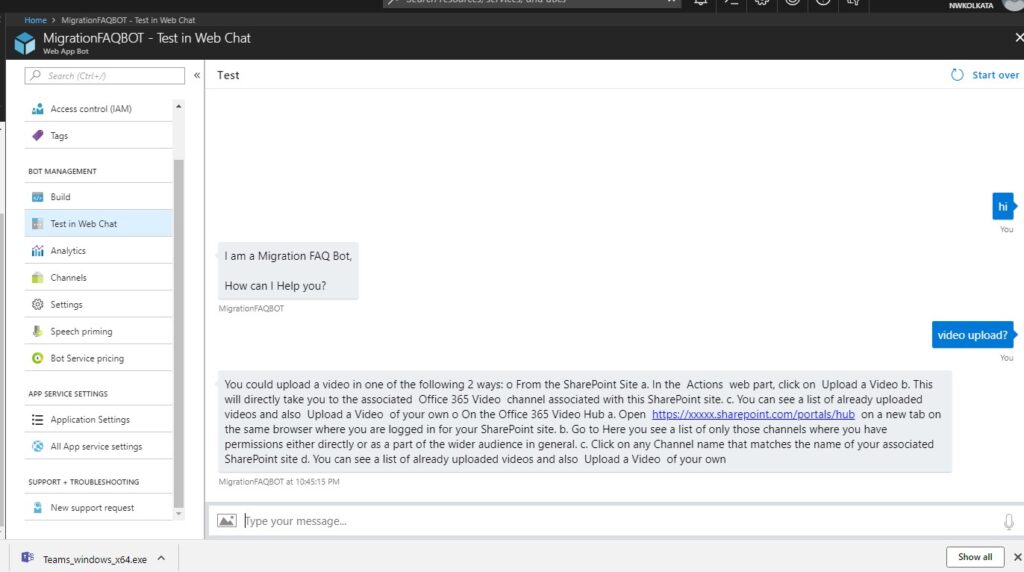Viewport: 1024px width, 572px height.
Task: Open the sharepoint.com/portals/hub link
Action: [x=753, y=414]
